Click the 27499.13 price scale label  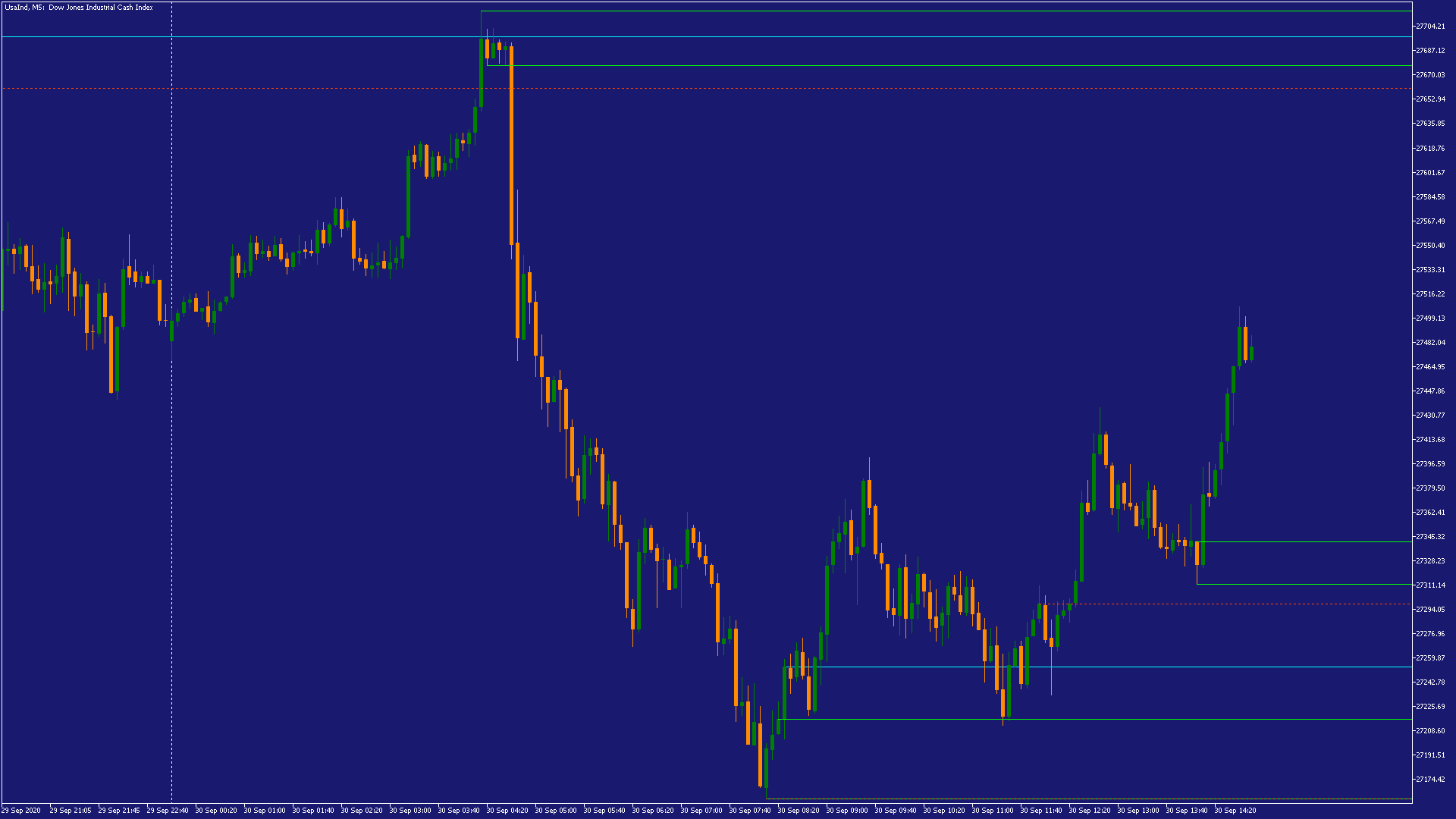pos(1429,318)
